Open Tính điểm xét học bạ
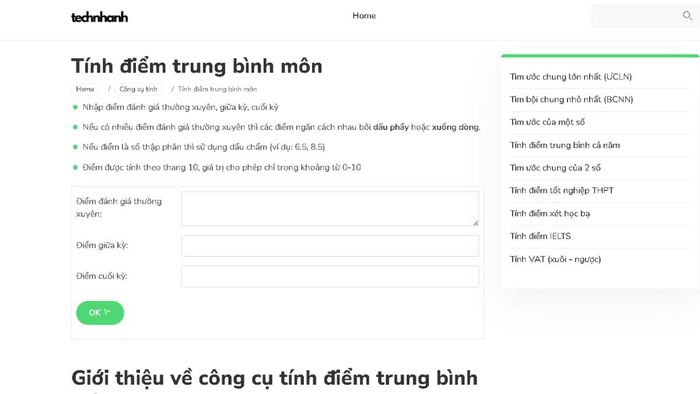The image size is (700, 394). tap(550, 213)
